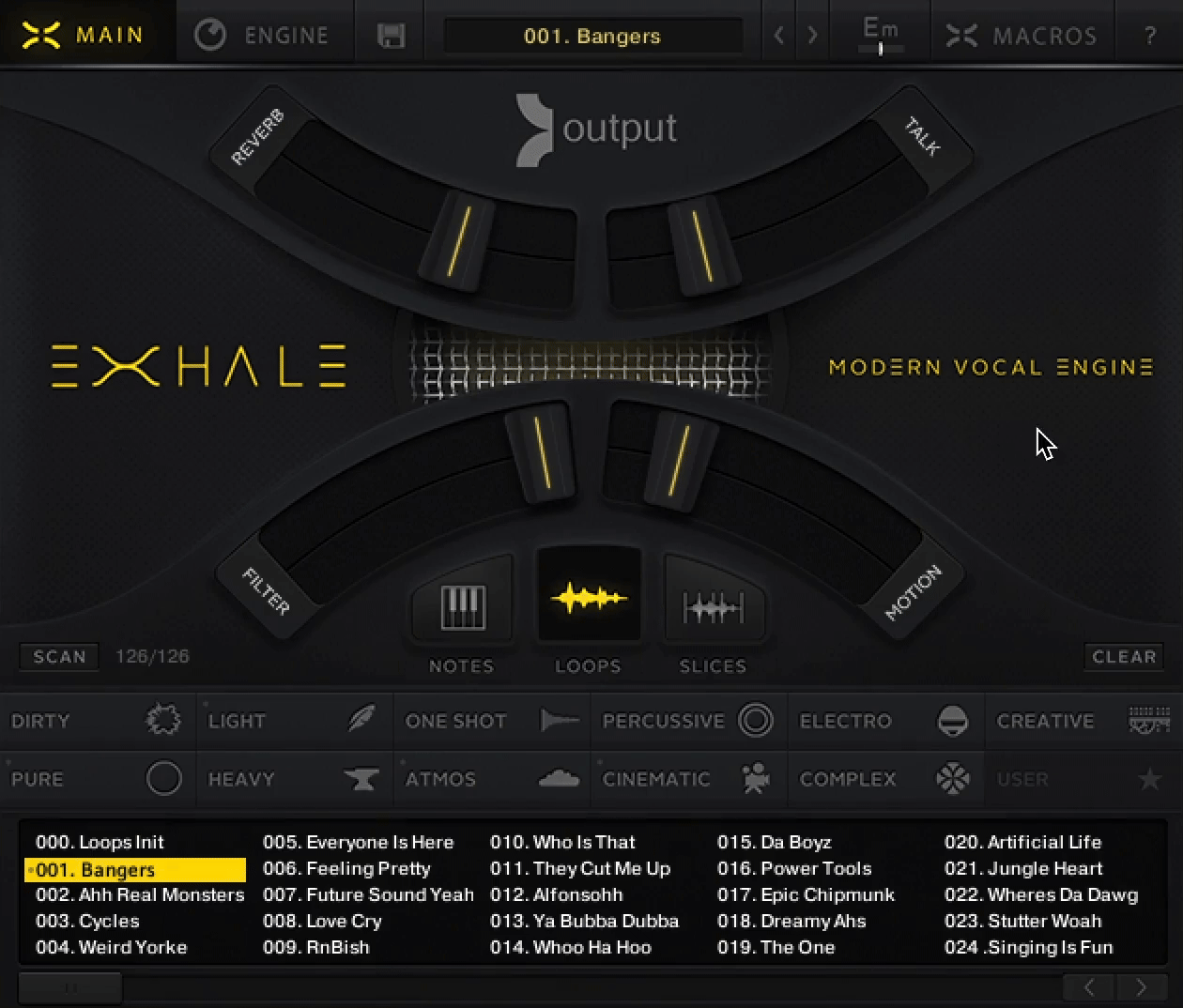Click the preset list horizontal scrollbar thumb

click(x=70, y=987)
